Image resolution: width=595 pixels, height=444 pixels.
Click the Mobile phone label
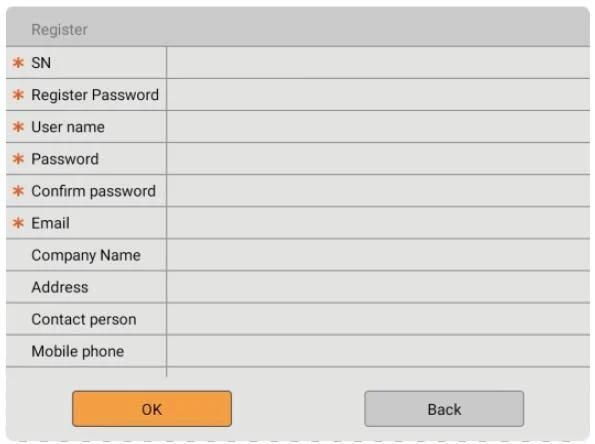(78, 351)
